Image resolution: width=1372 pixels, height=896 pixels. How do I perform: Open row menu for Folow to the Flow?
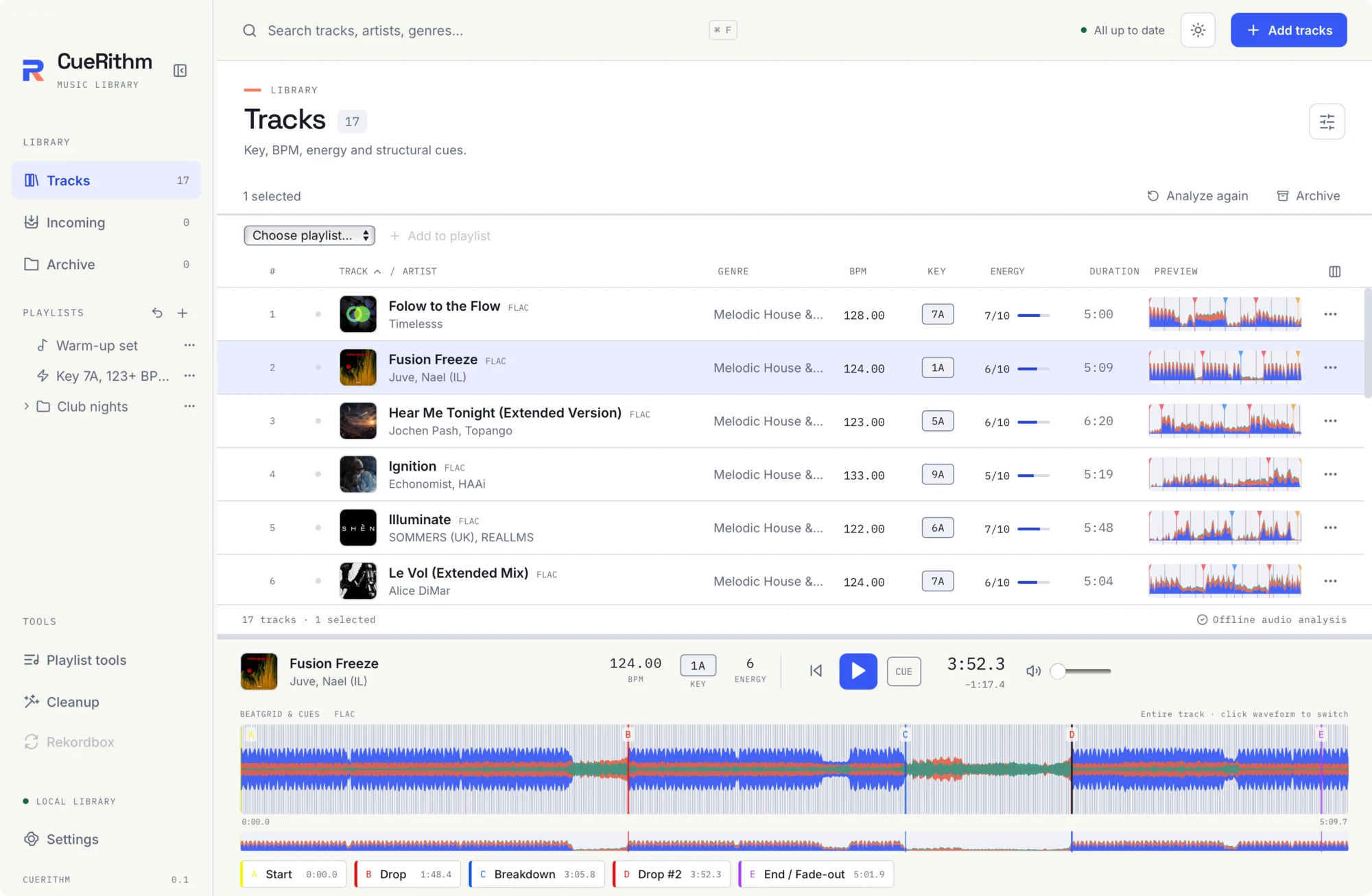click(x=1330, y=314)
